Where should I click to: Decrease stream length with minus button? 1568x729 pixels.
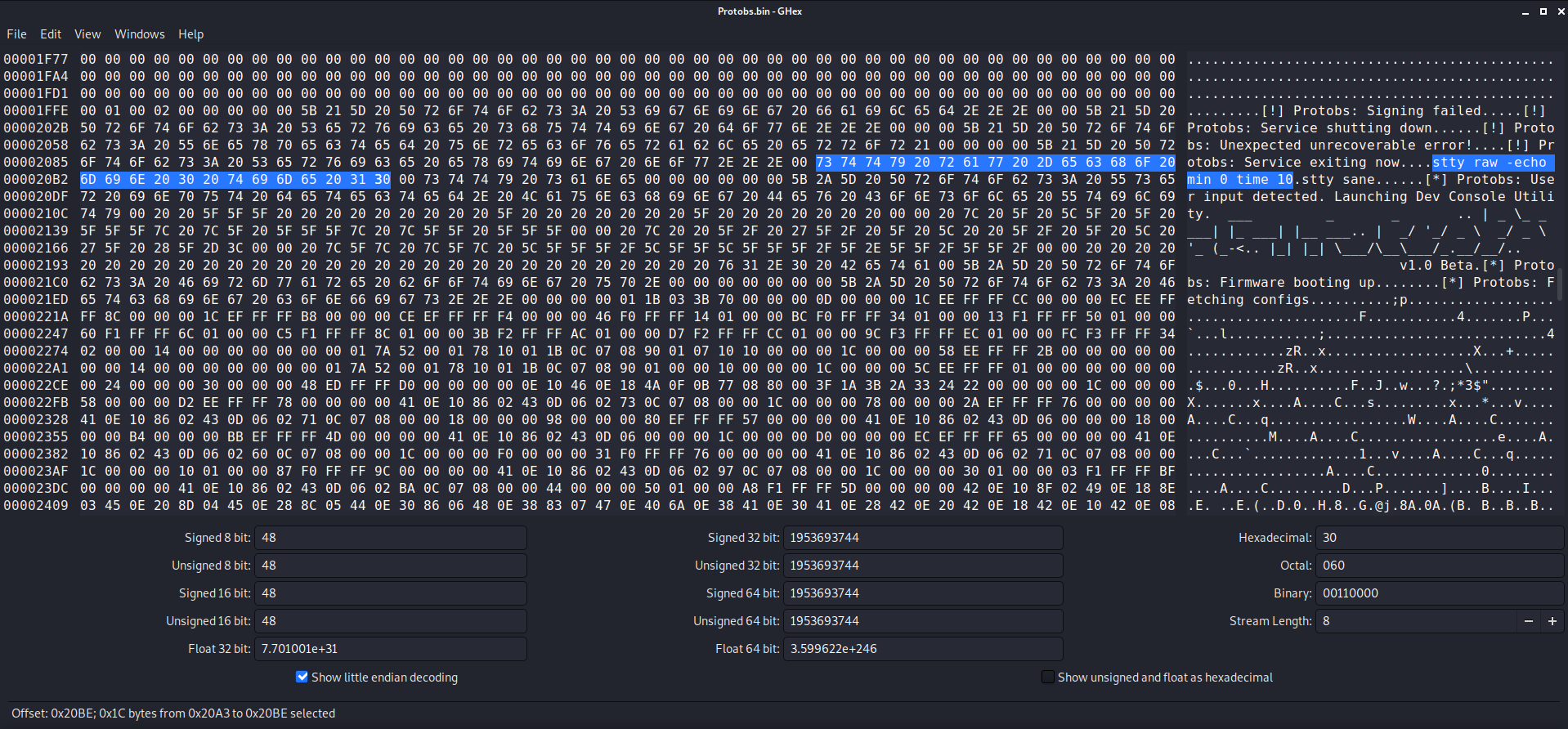click(x=1528, y=621)
